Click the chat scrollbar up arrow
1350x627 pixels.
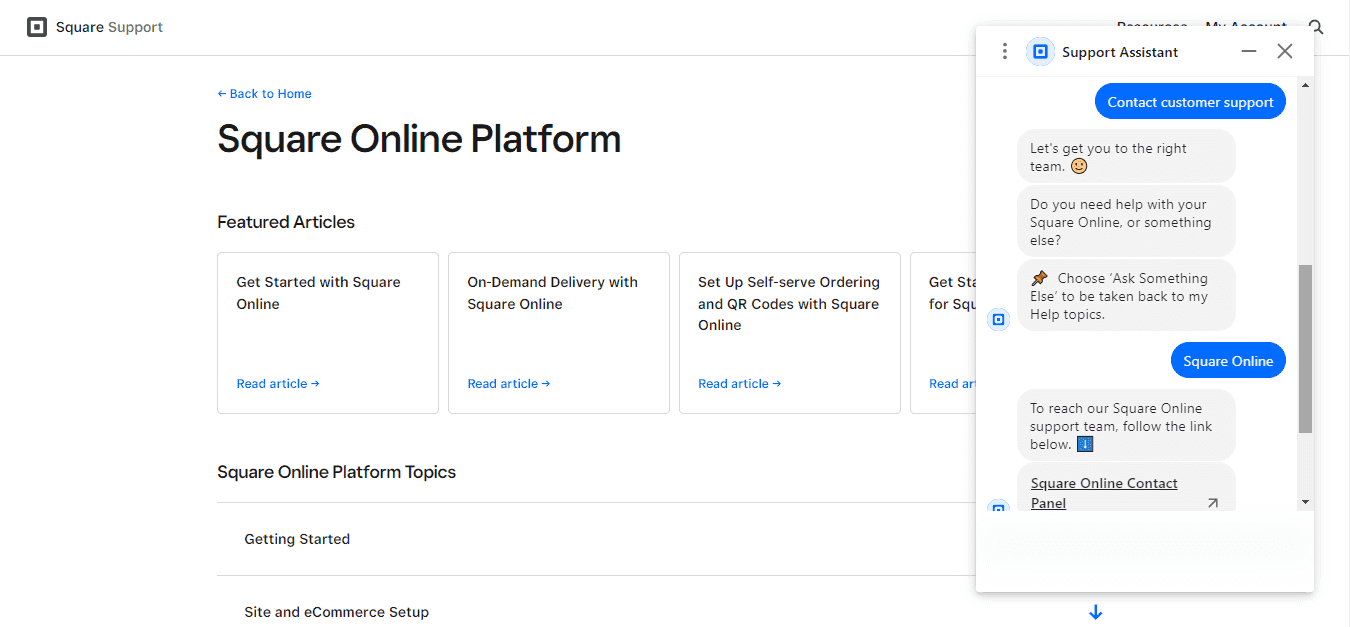[x=1305, y=86]
